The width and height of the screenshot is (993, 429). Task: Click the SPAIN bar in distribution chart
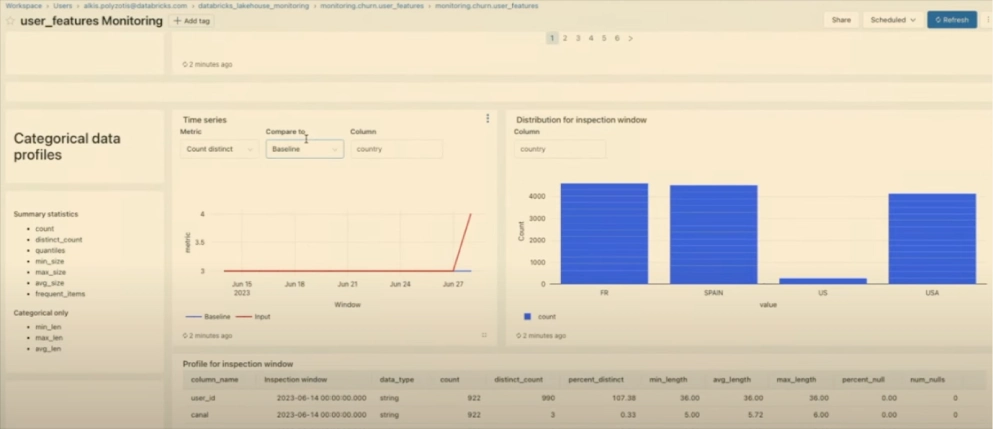pyautogui.click(x=714, y=234)
